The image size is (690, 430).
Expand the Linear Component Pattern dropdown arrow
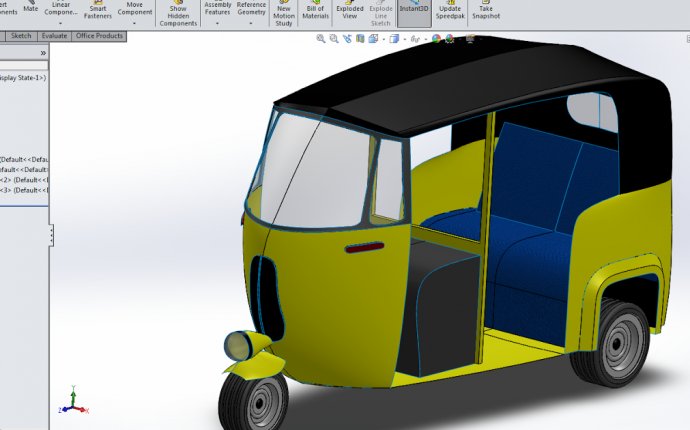[60, 23]
